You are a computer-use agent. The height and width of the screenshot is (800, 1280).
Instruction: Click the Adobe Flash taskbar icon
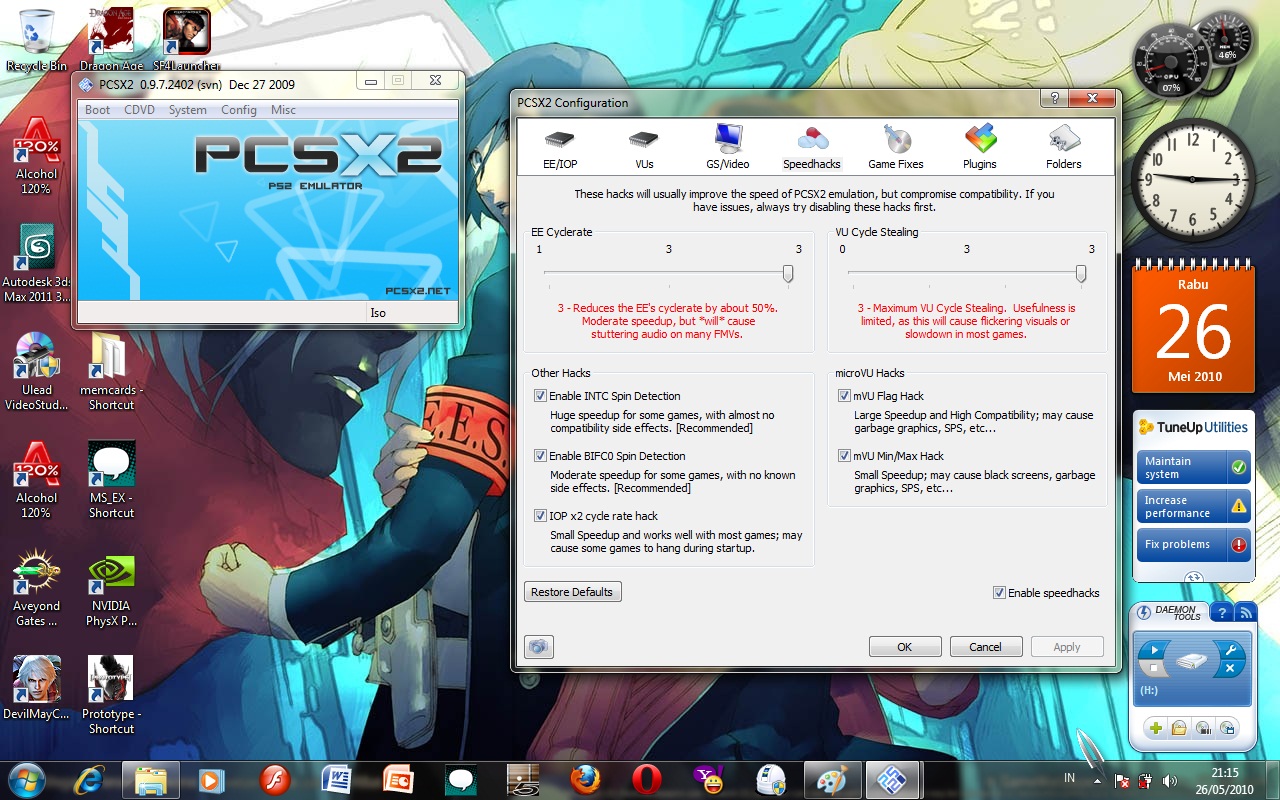tap(275, 779)
